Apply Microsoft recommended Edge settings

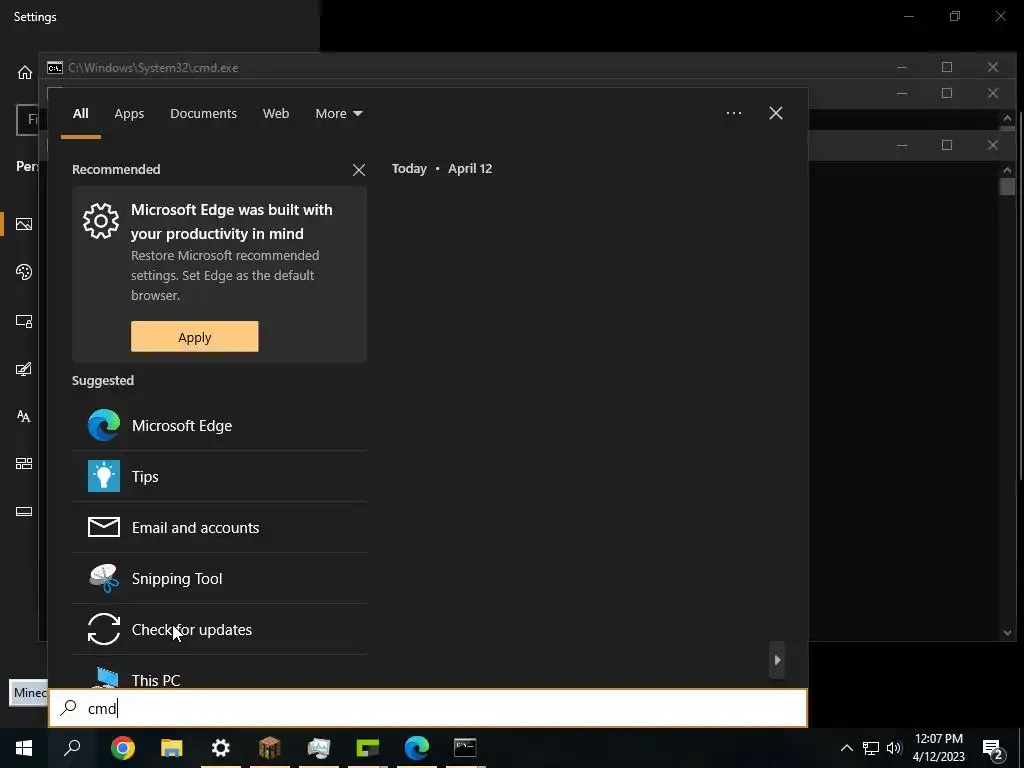tap(195, 336)
